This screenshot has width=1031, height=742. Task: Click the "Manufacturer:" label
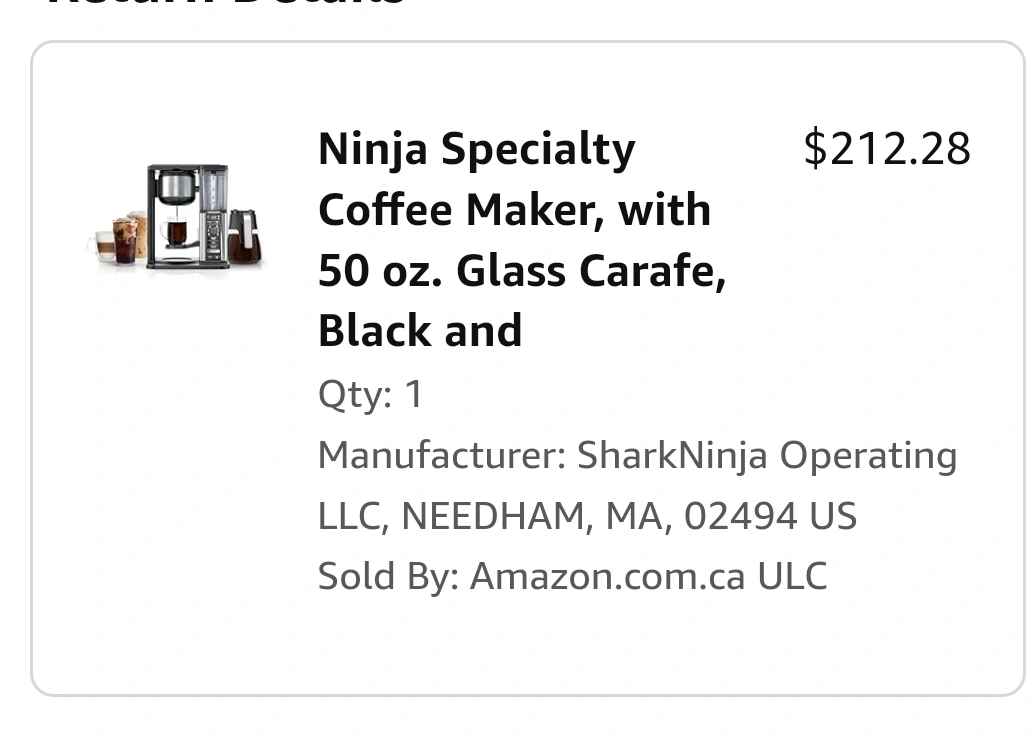click(442, 456)
